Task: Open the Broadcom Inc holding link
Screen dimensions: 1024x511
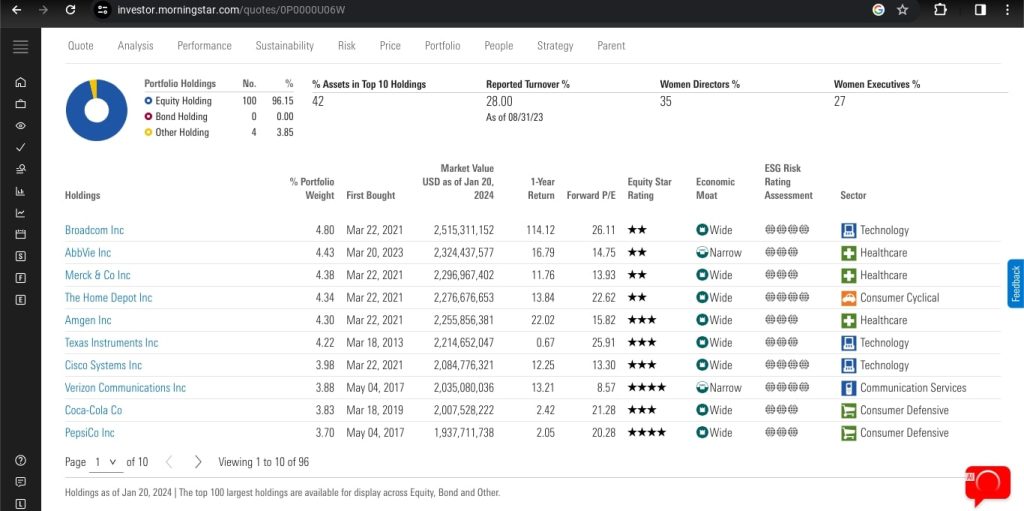Action: pos(94,230)
